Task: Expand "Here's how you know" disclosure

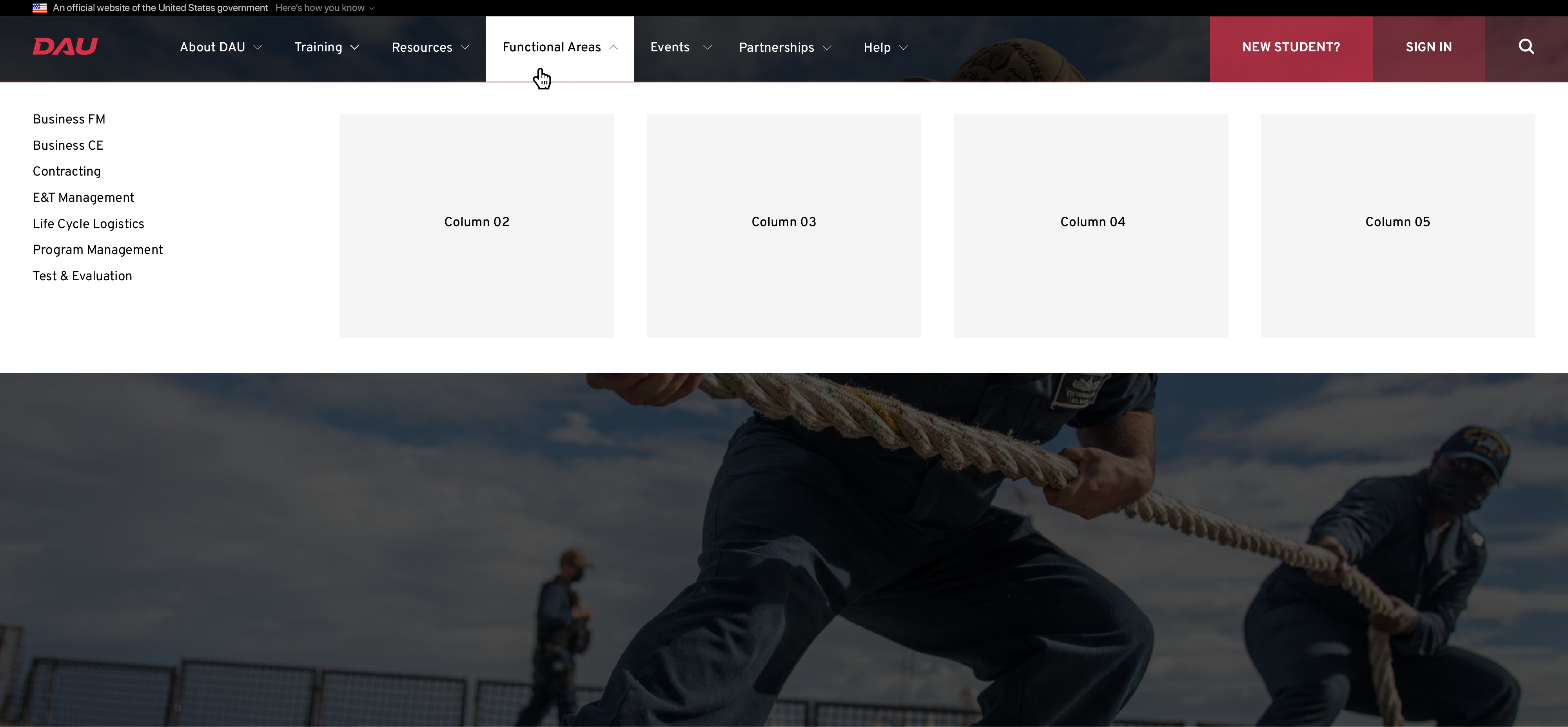Action: (x=325, y=8)
